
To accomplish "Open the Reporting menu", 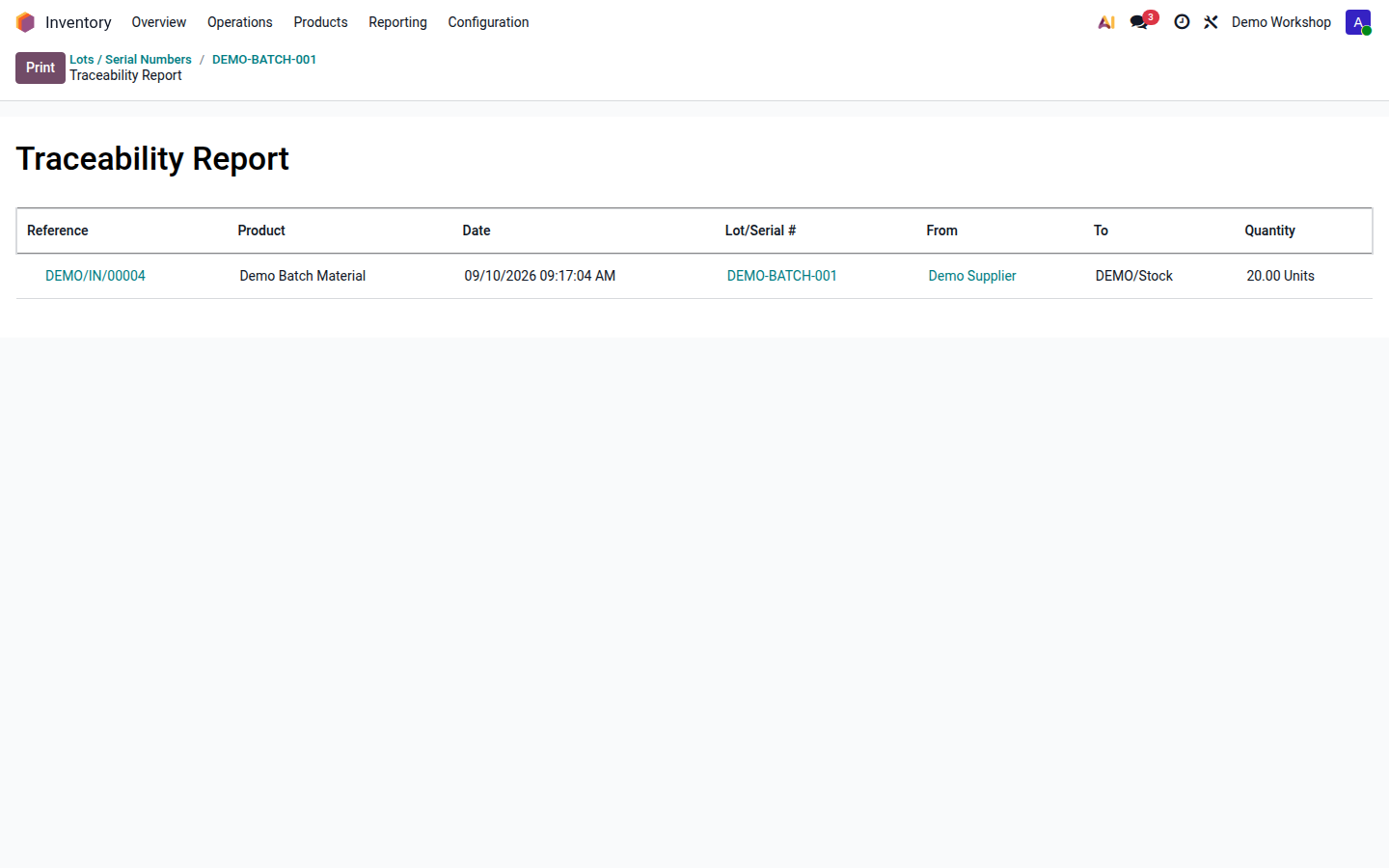I will (x=397, y=22).
